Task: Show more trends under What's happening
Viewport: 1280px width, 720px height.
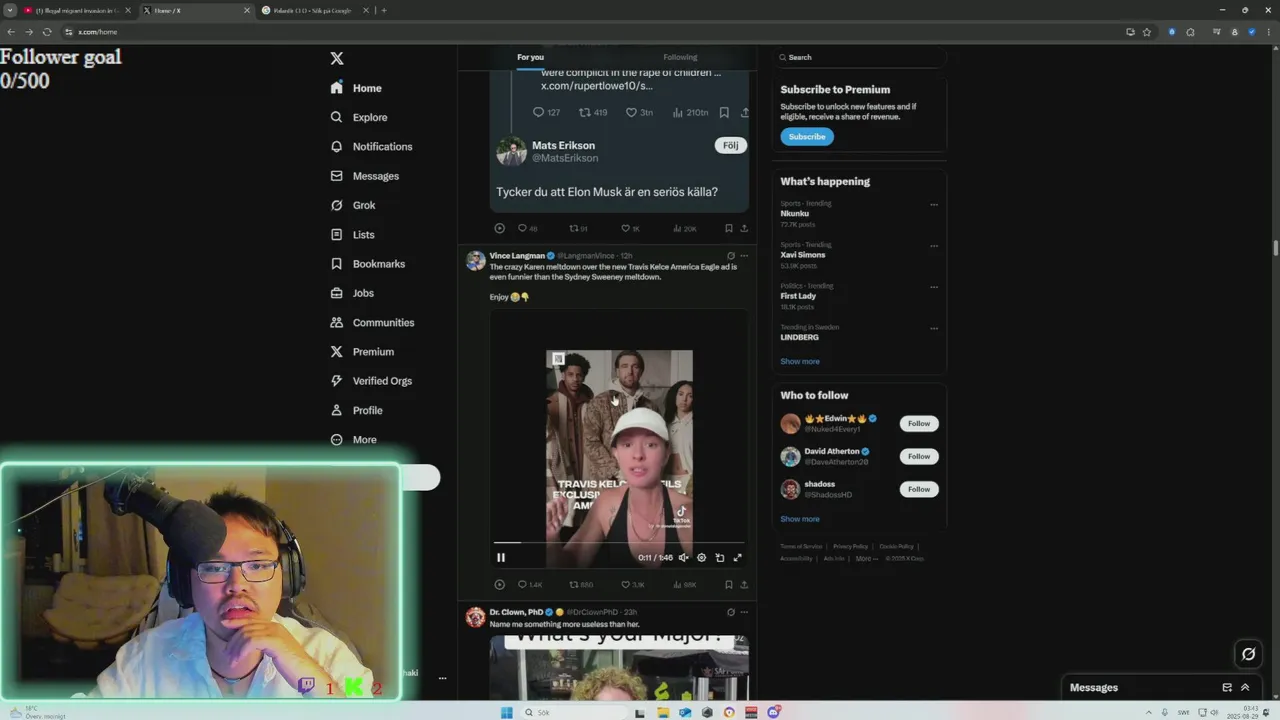Action: point(800,362)
